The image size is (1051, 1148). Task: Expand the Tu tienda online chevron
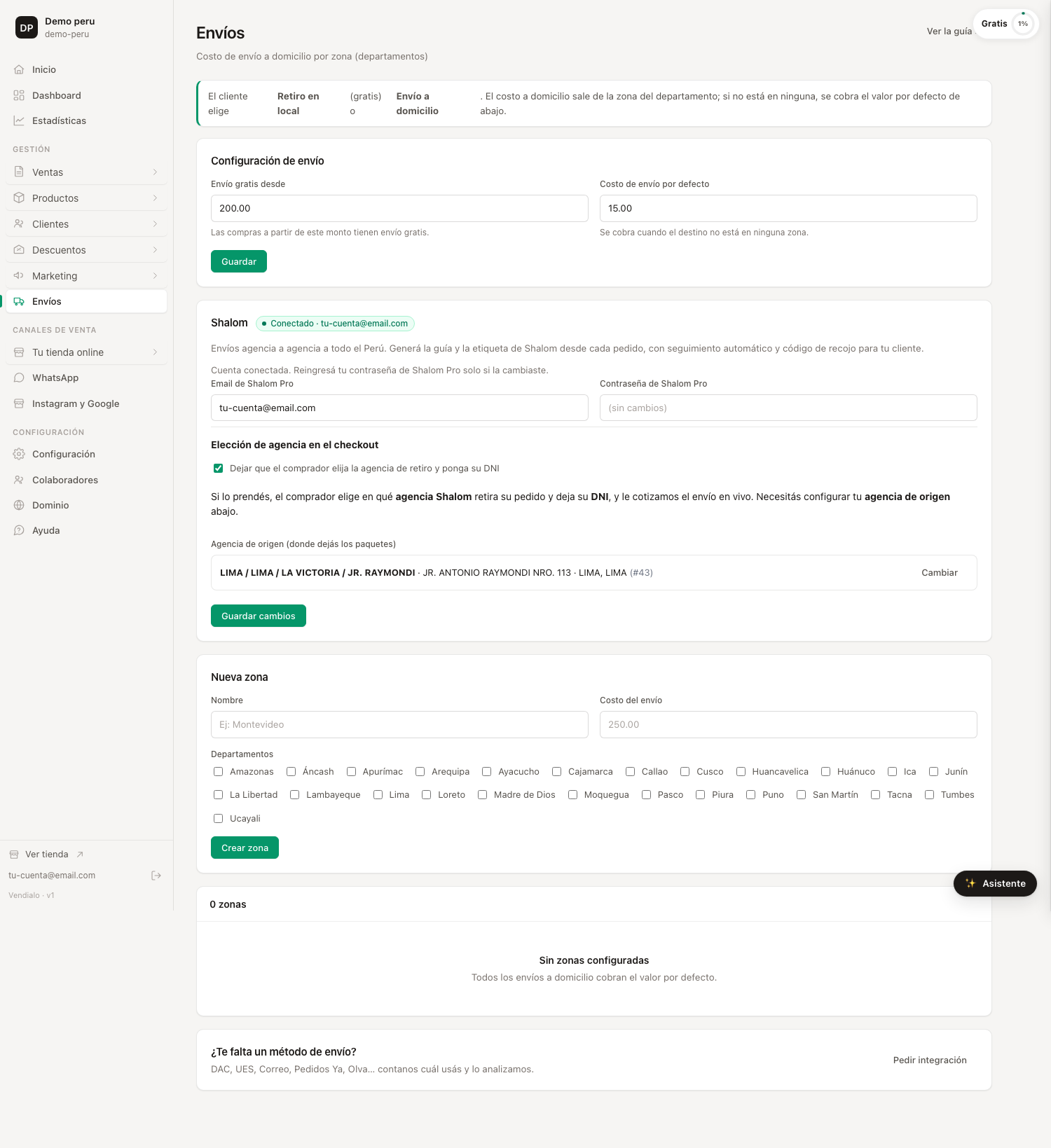(155, 352)
